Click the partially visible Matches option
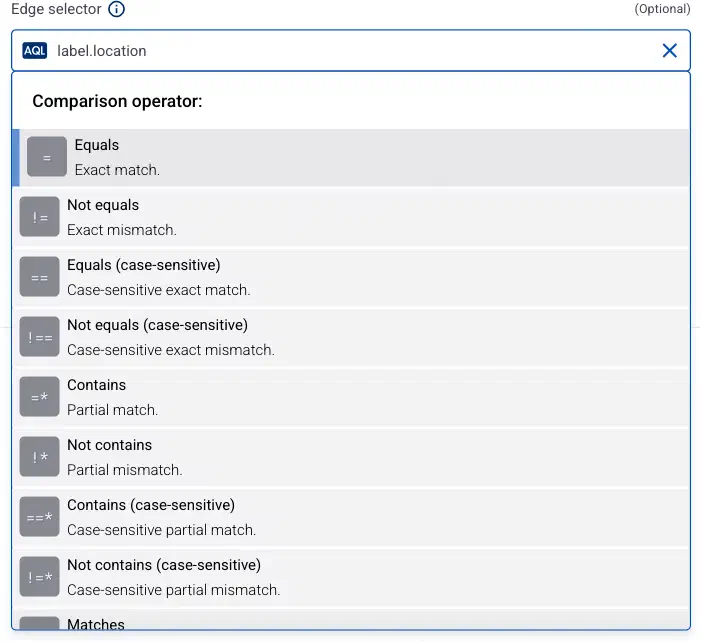This screenshot has height=643, width=702. click(351, 619)
